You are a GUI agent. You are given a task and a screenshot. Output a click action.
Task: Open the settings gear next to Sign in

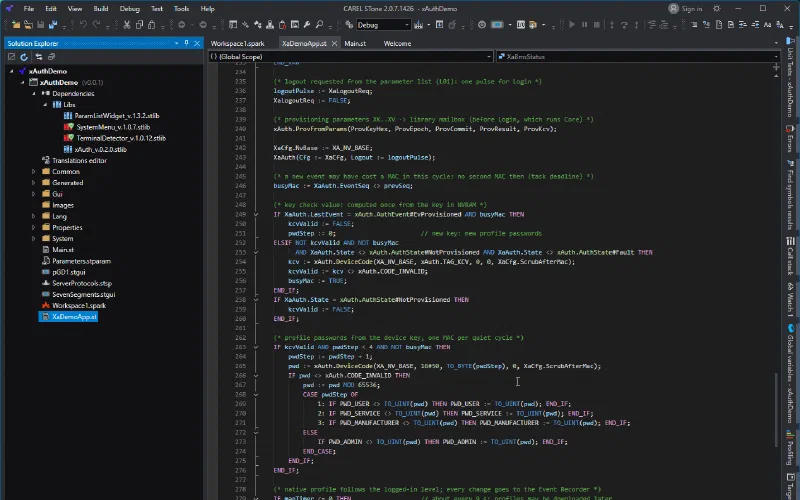717,9
